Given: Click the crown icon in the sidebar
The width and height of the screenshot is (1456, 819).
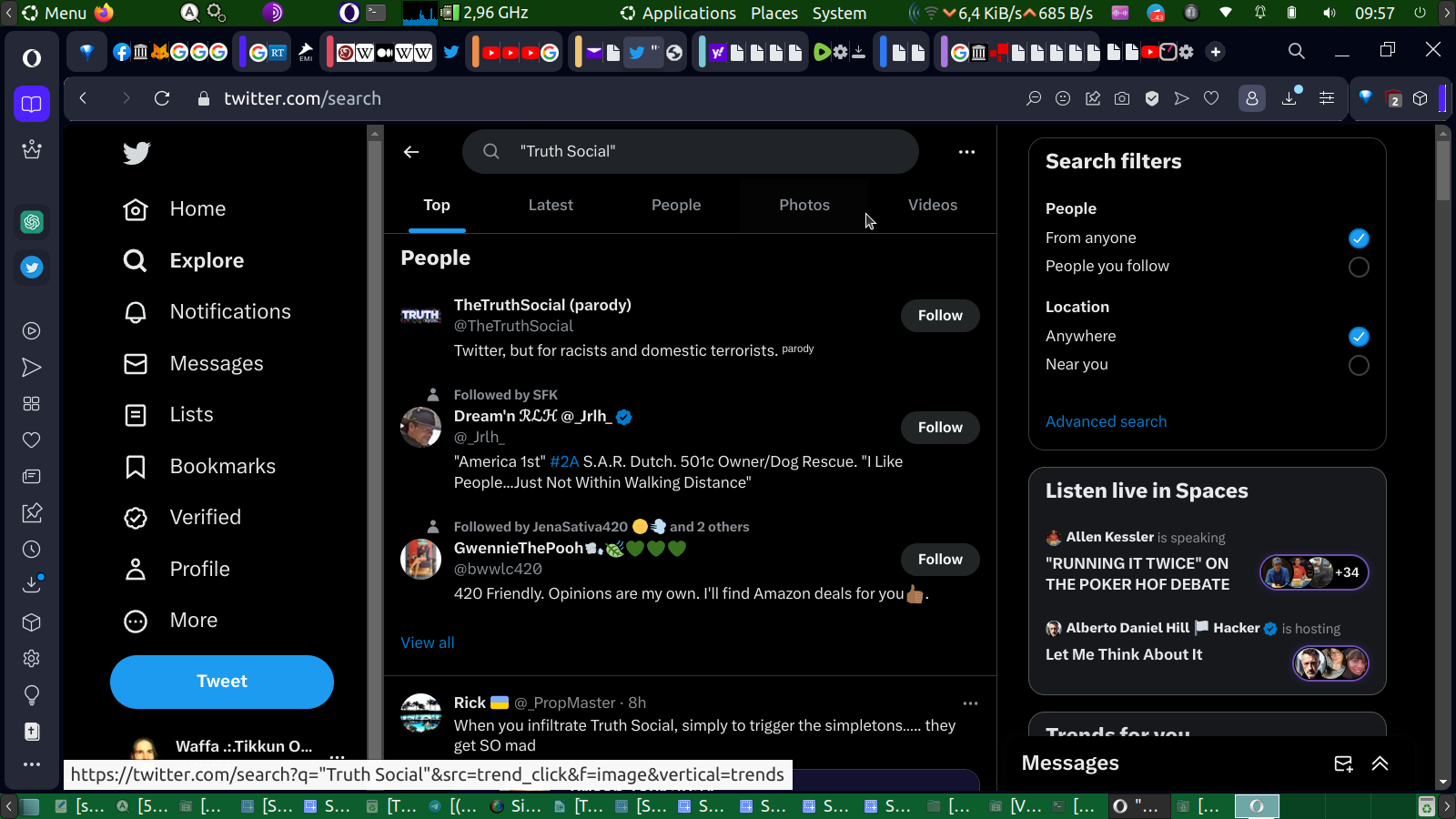Looking at the screenshot, I should click(32, 149).
